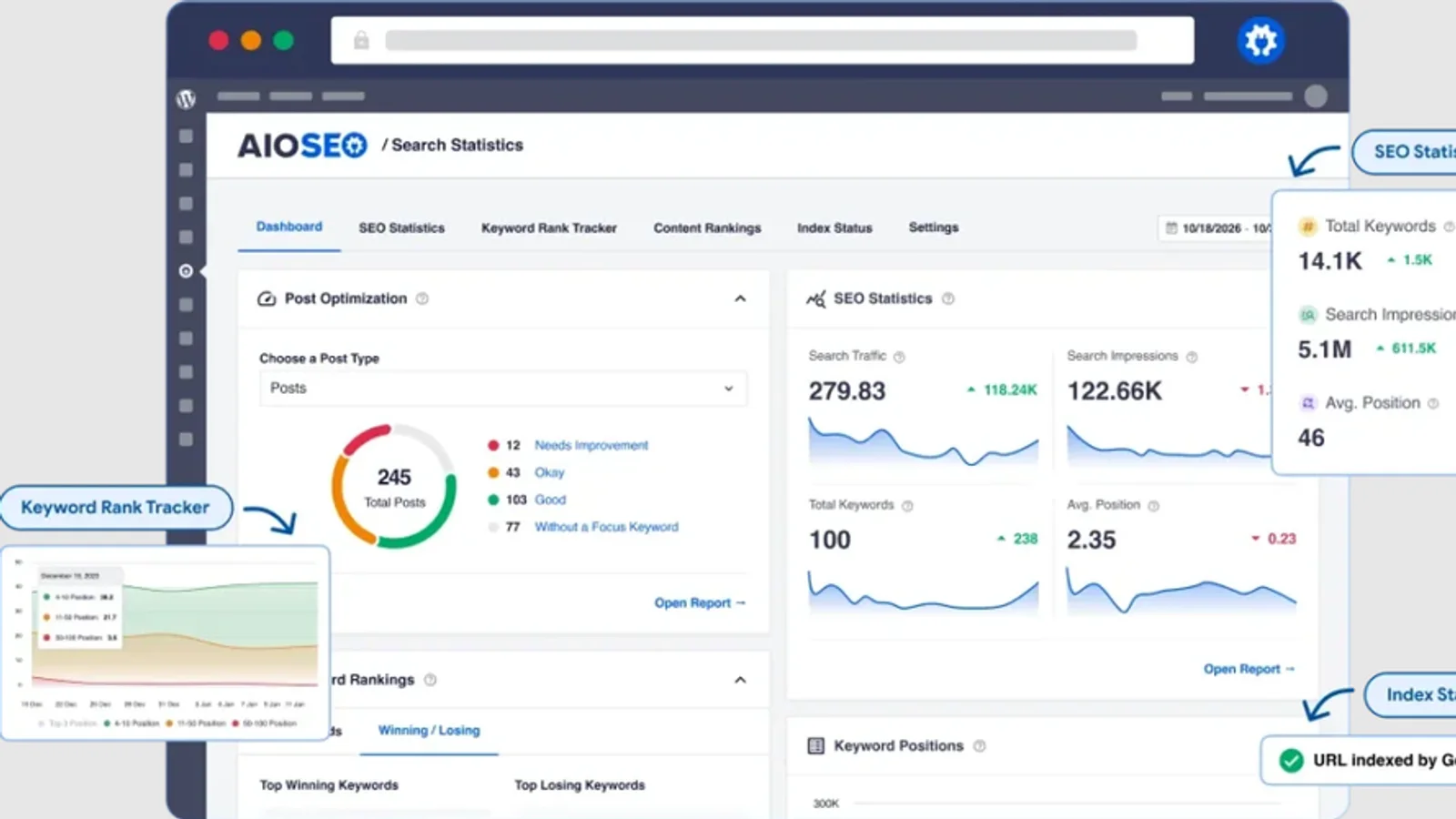Viewport: 1456px width, 819px height.
Task: Click the "Top Losing Keywords" heading
Action: pyautogui.click(x=580, y=785)
